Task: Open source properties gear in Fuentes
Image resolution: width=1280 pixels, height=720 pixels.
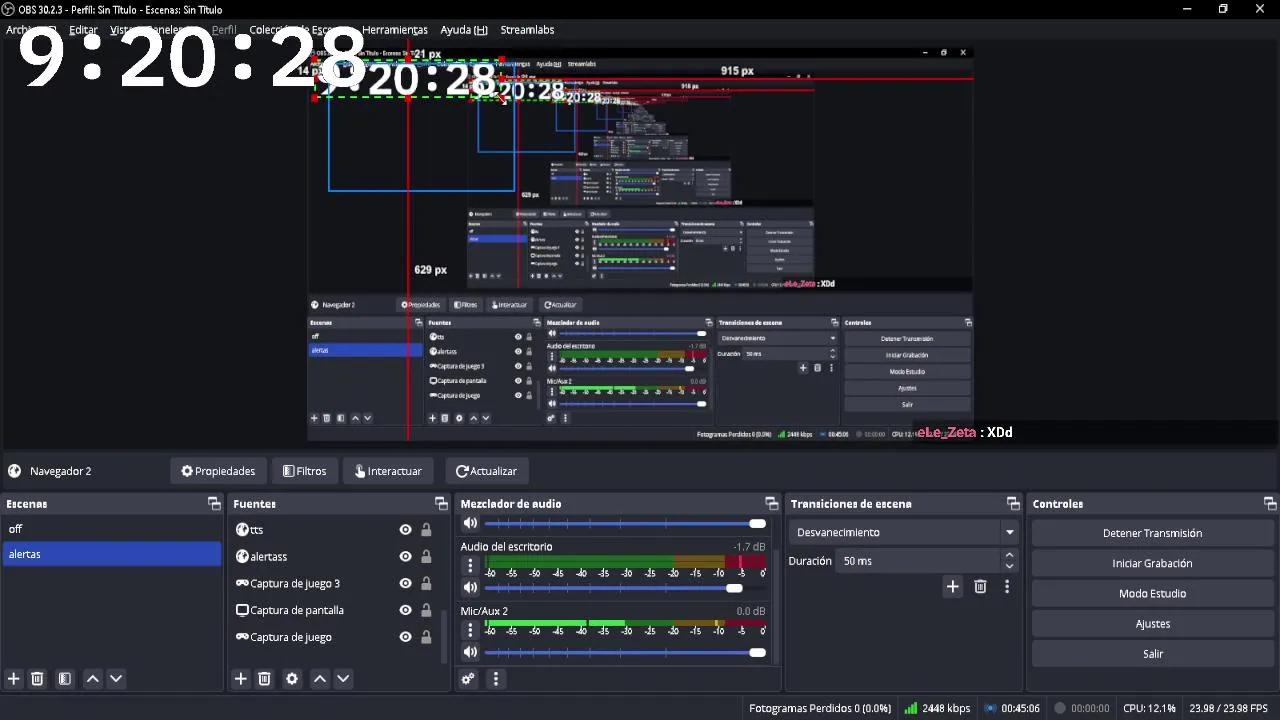Action: pyautogui.click(x=292, y=679)
